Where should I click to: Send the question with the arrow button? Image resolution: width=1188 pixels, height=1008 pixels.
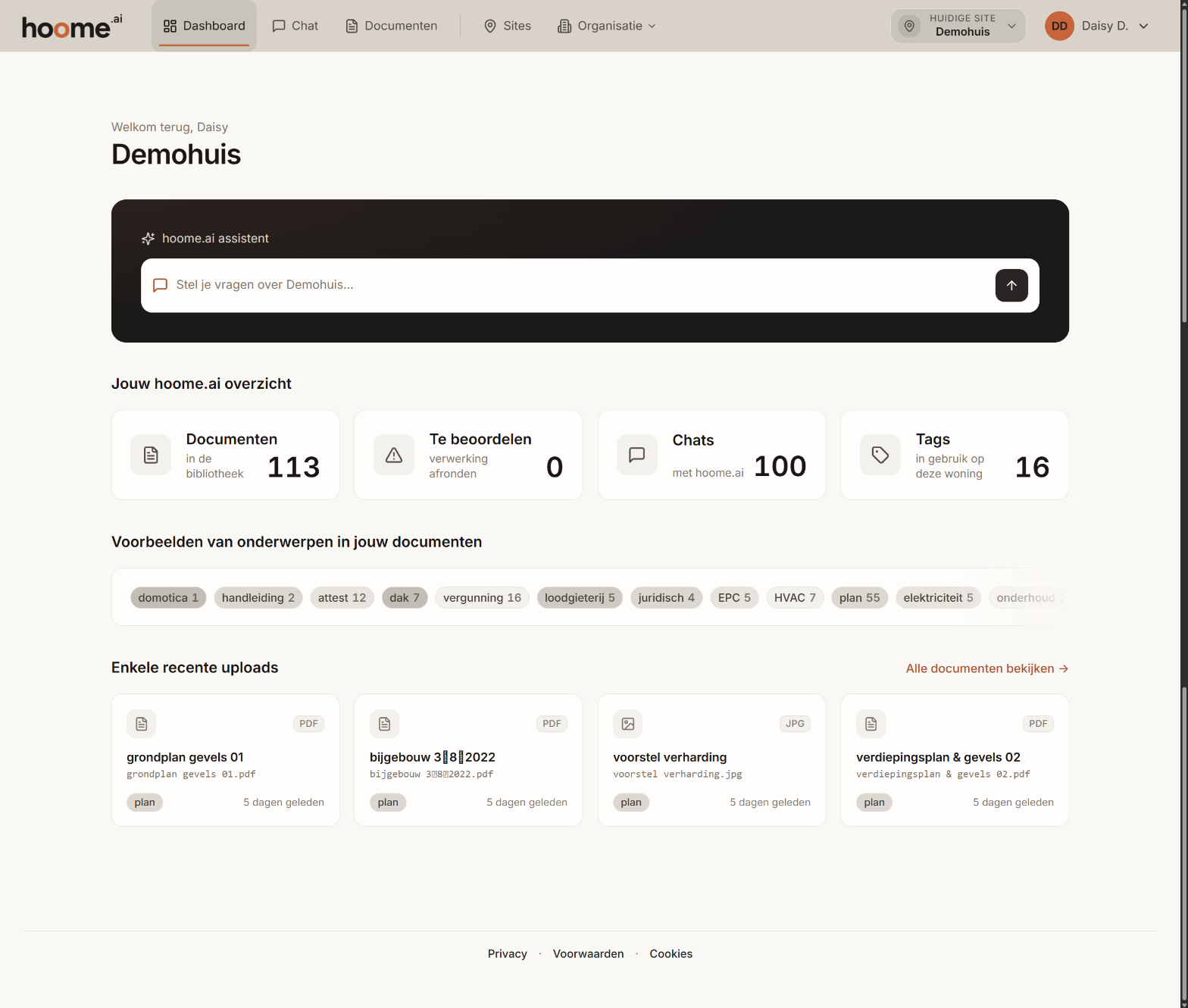coord(1011,286)
